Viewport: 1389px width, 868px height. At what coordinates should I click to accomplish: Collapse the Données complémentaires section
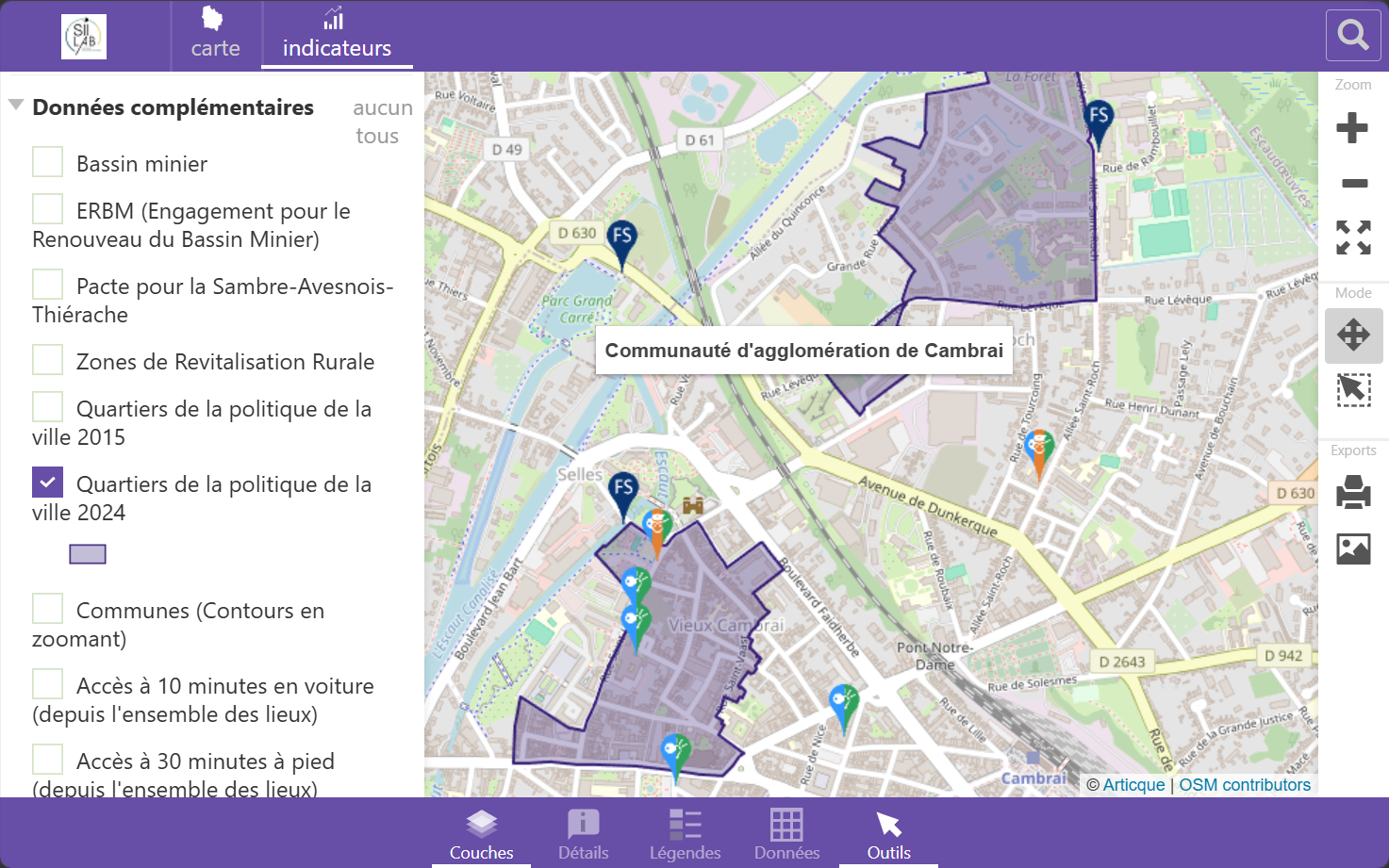click(16, 106)
